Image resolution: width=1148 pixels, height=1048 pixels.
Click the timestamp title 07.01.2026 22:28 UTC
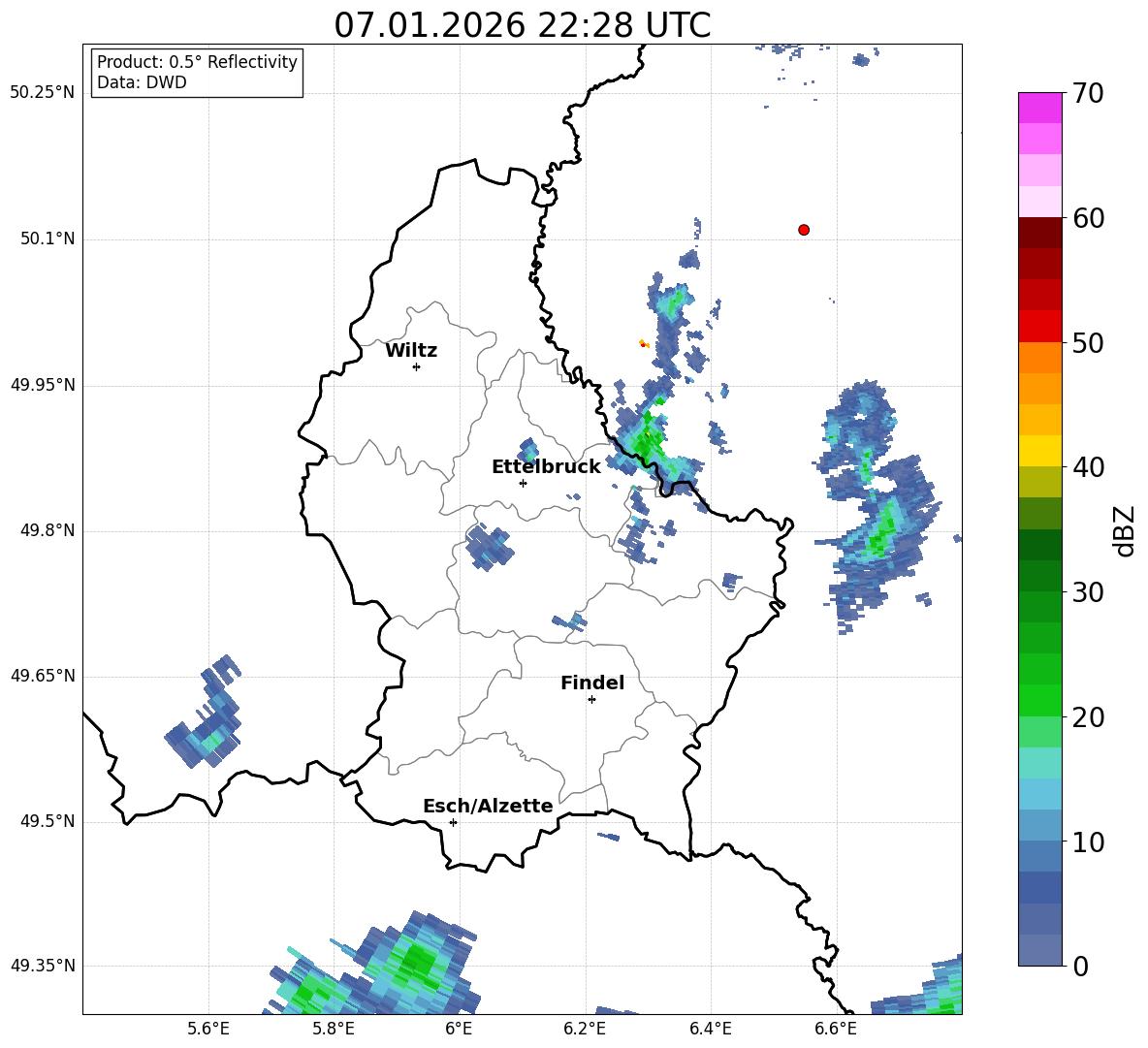click(x=522, y=25)
